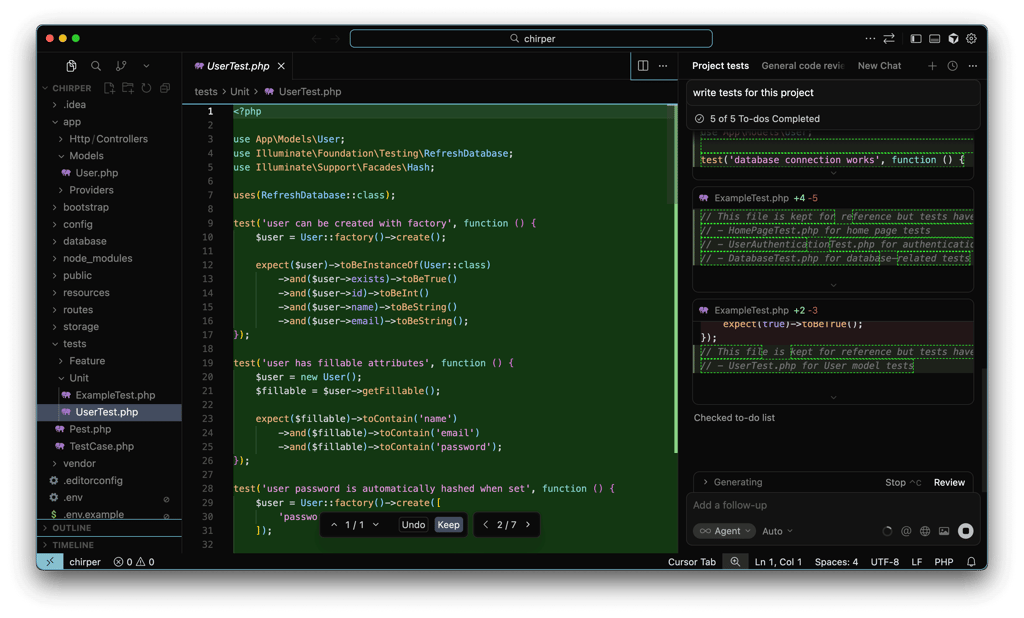1024x618 pixels.
Task: Open chat panel more options ellipsis
Action: (x=973, y=66)
